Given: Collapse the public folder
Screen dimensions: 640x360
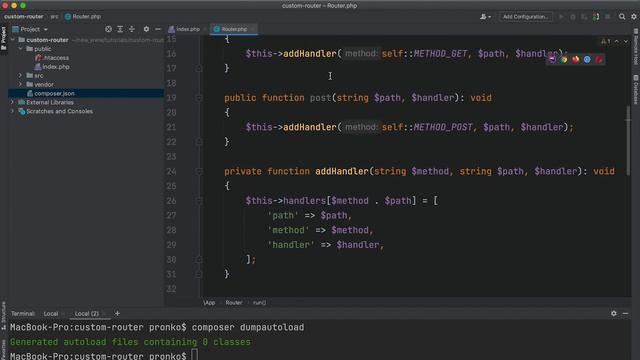Looking at the screenshot, I should (20, 49).
